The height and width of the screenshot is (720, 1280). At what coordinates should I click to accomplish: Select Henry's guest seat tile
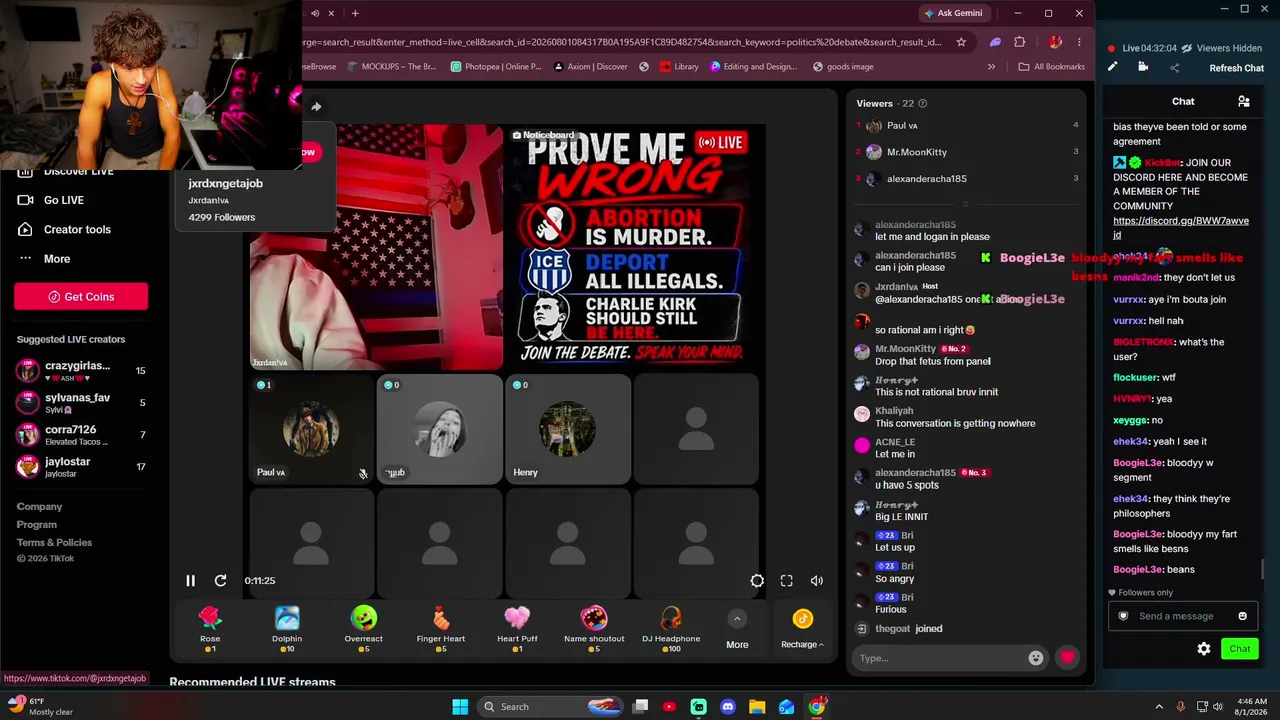(568, 430)
